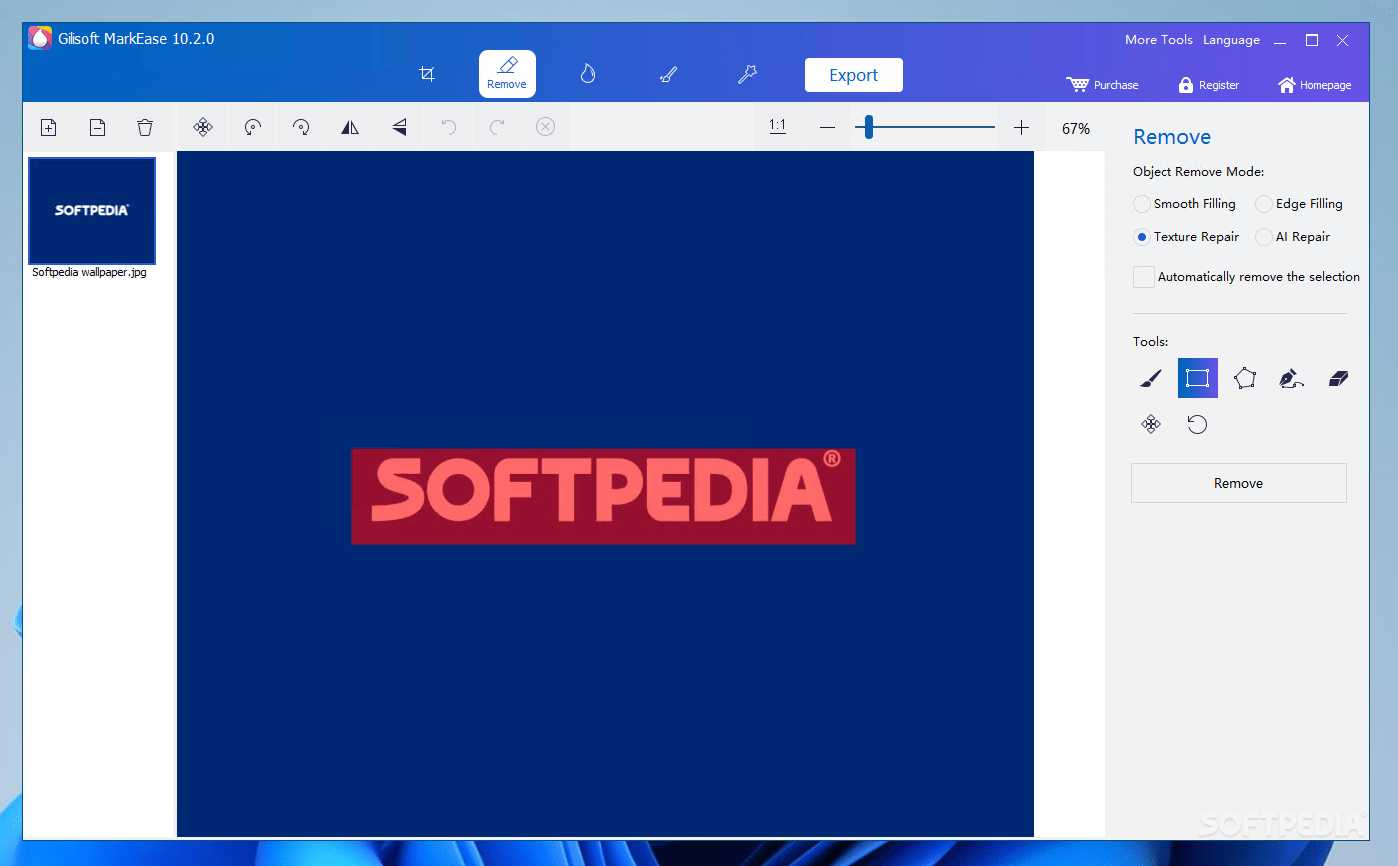
Task: Select Softpedia wallpaper.jpg thumbnail
Action: point(92,210)
